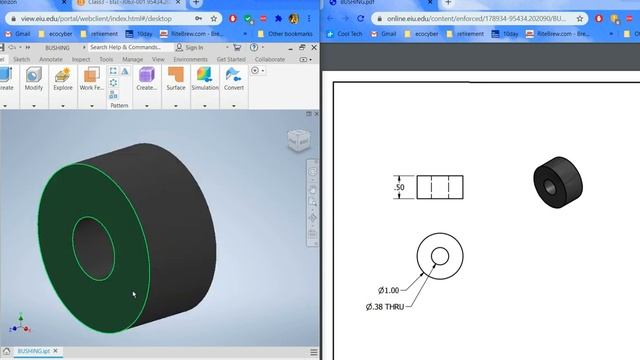Open the Tools ribbon tab
The width and height of the screenshot is (640, 360).
(x=106, y=60)
